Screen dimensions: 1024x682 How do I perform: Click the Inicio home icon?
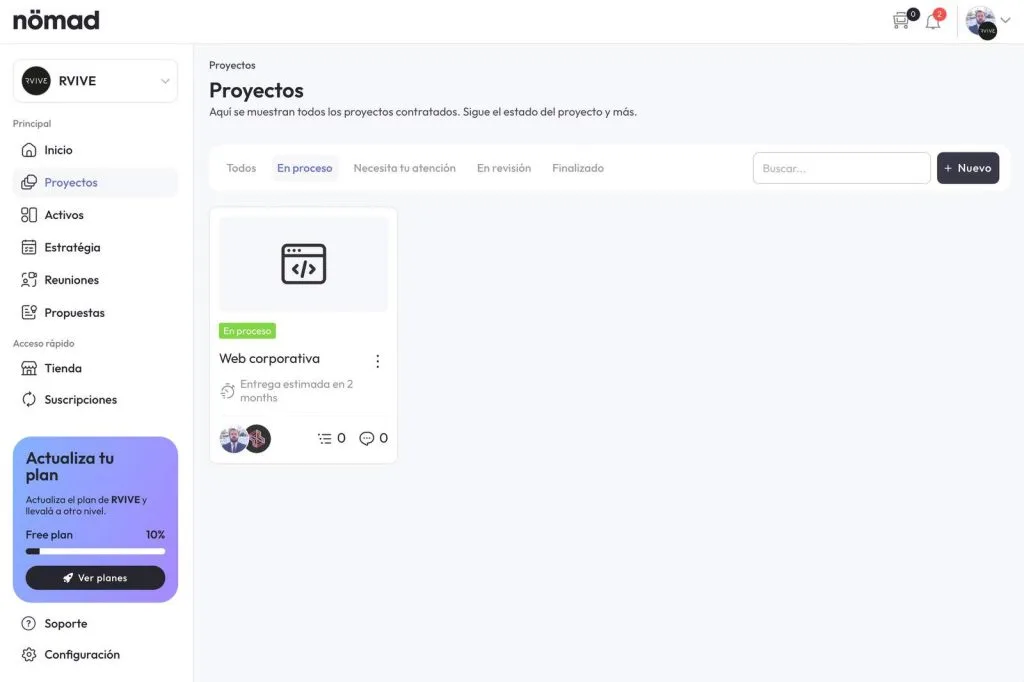29,150
